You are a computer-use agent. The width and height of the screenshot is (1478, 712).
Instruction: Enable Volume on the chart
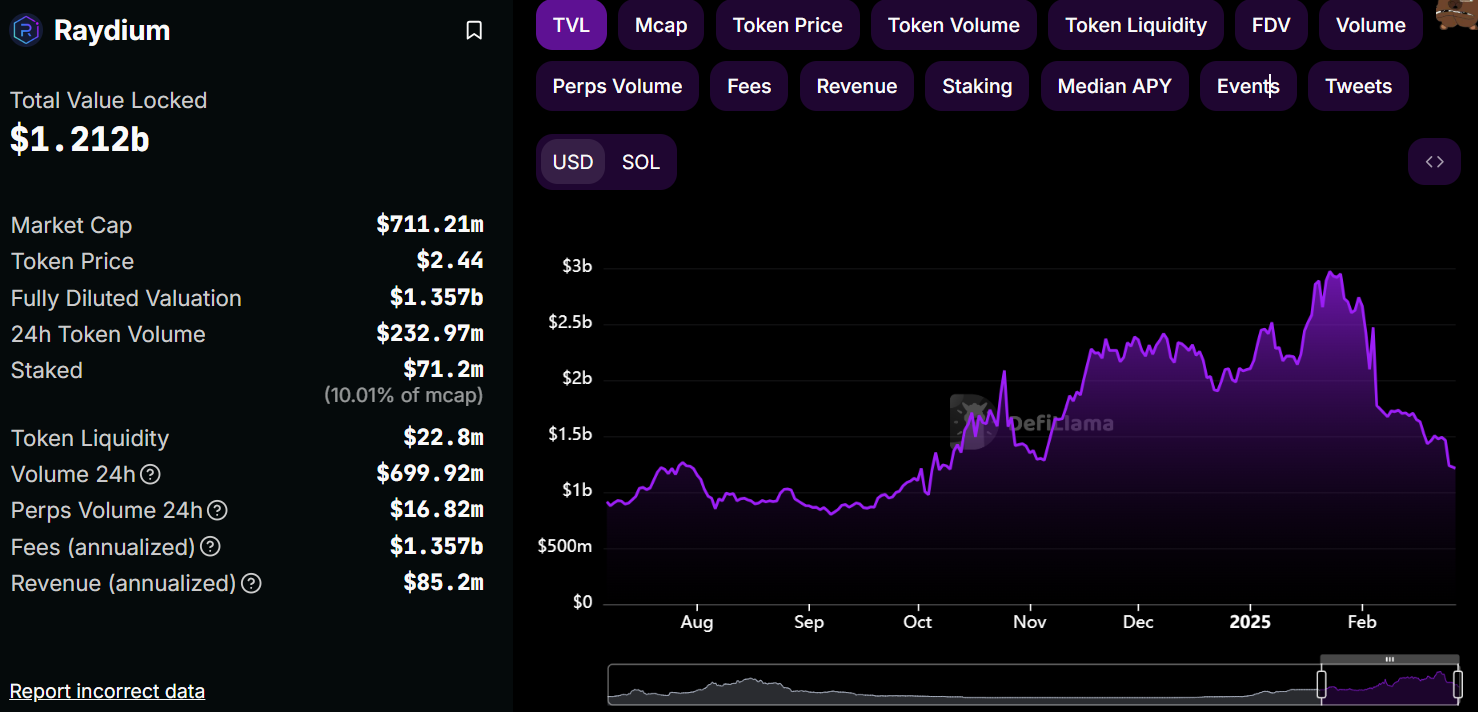tap(1371, 26)
